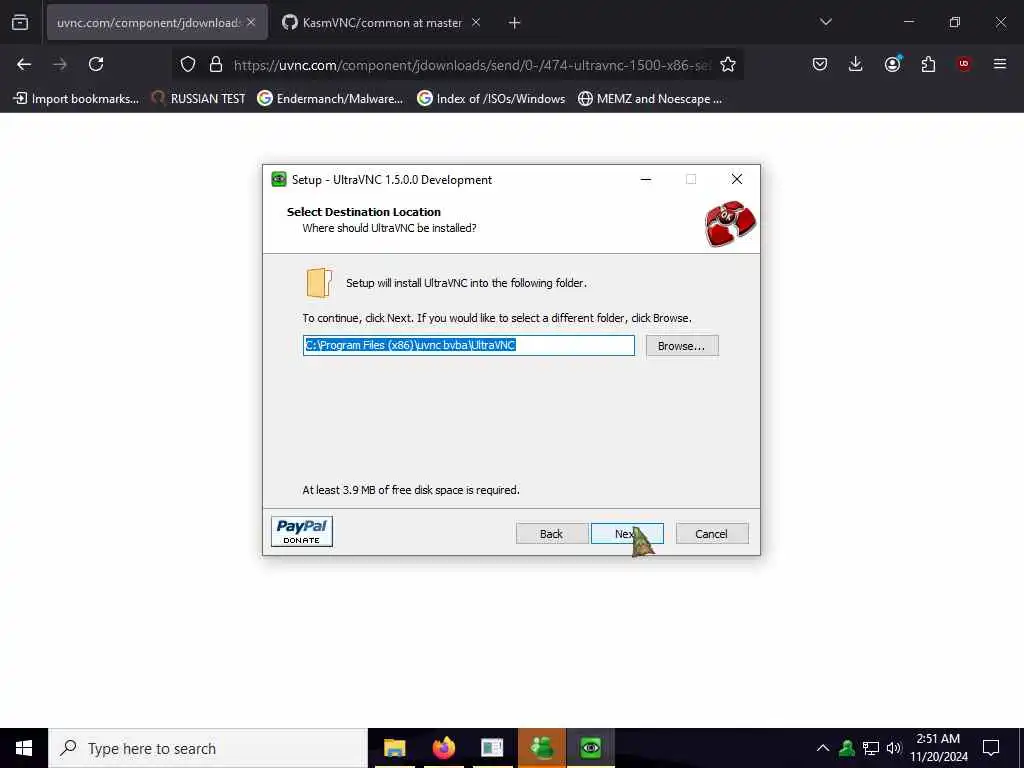Screen dimensions: 1024x768
Task: Open the UltraVNC eye icon in taskbar
Action: pos(590,748)
